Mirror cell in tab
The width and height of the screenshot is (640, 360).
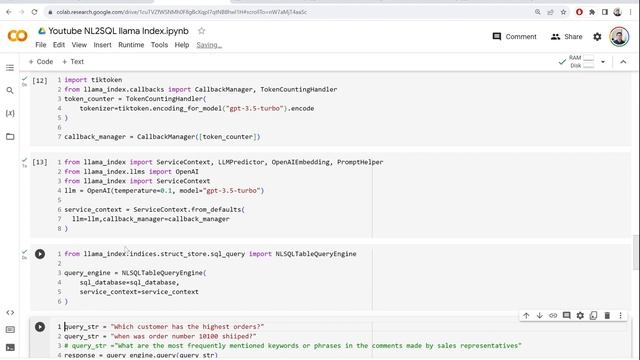pyautogui.click(x=593, y=316)
